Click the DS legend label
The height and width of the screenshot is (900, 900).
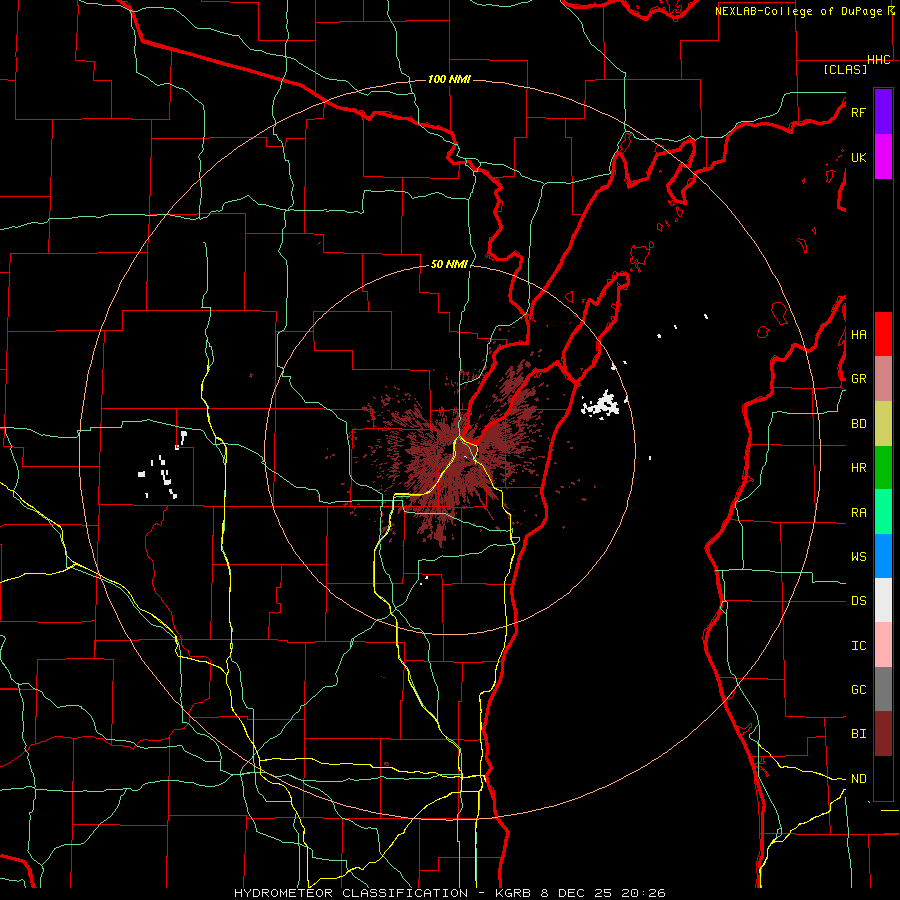pos(858,600)
